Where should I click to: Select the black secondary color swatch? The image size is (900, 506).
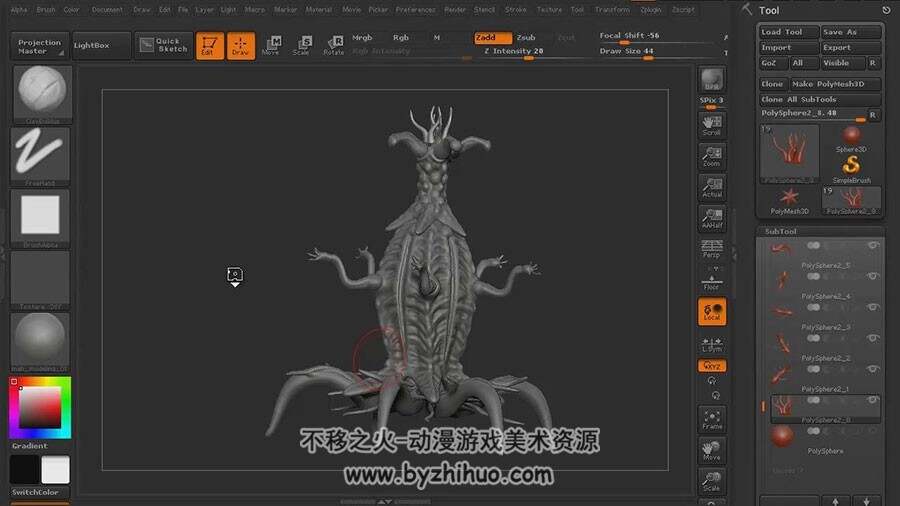click(24, 469)
